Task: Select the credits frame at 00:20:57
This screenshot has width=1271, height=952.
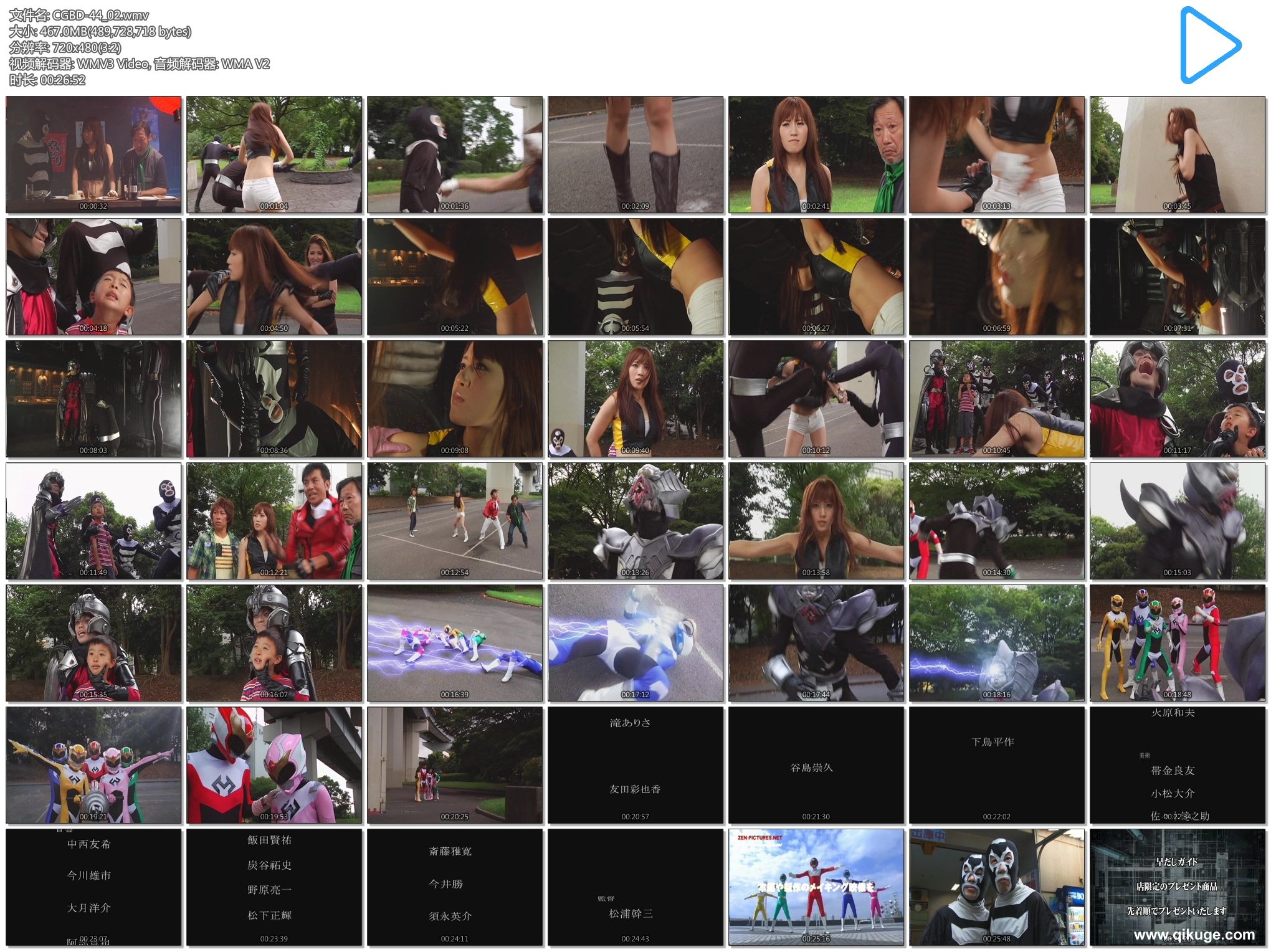Action: (x=635, y=765)
